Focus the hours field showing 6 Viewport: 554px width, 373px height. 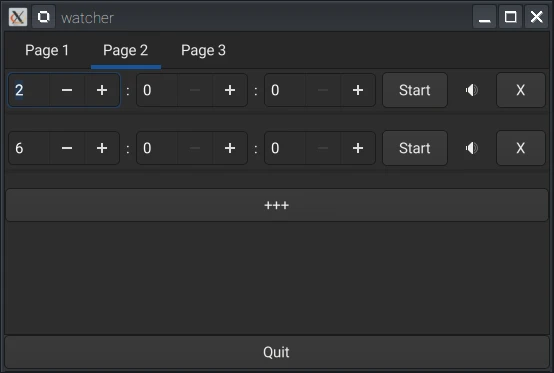point(29,148)
